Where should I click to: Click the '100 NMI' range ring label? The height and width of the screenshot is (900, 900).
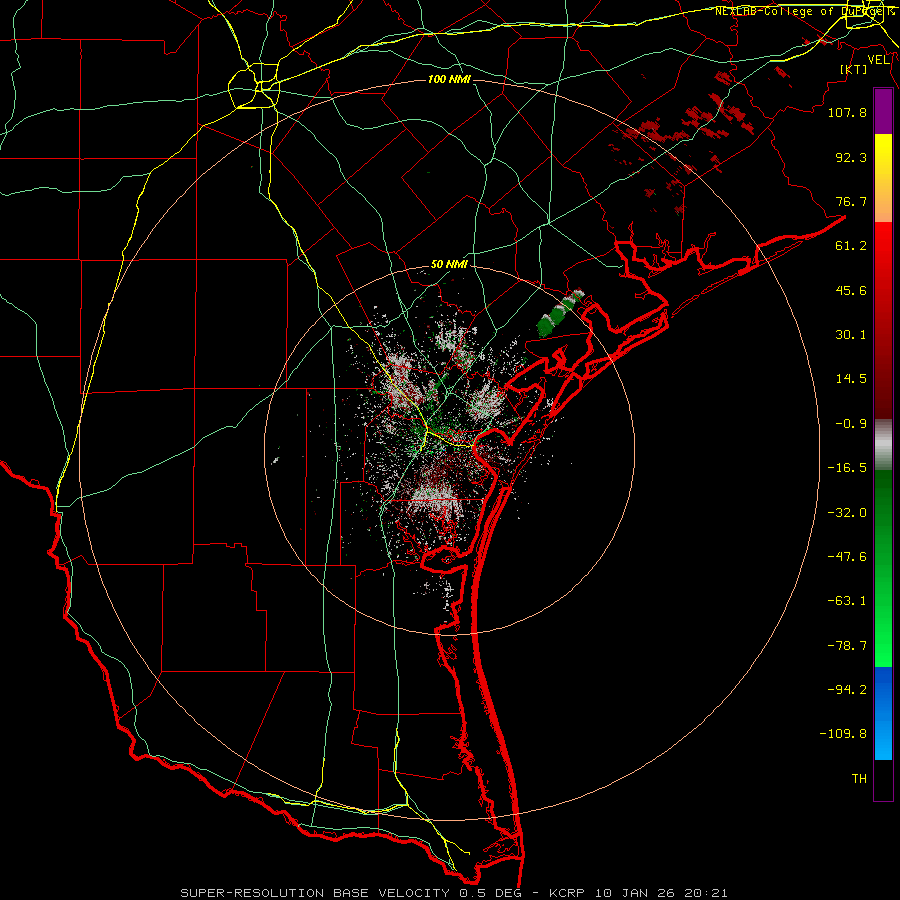pos(449,79)
